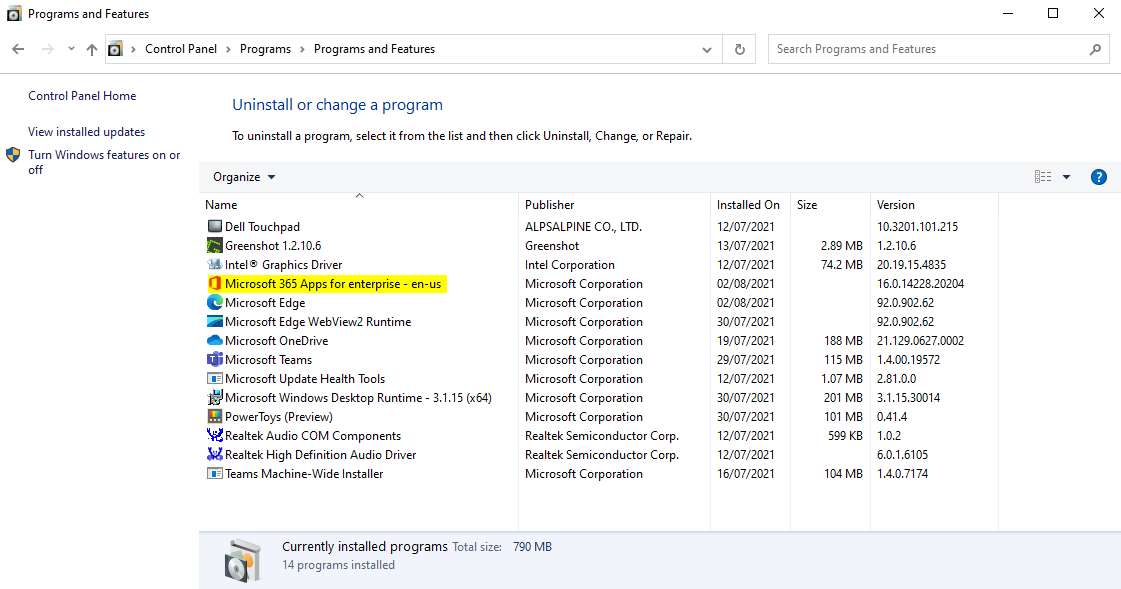
Task: Click the Greenshot publisher cell
Action: click(x=552, y=246)
